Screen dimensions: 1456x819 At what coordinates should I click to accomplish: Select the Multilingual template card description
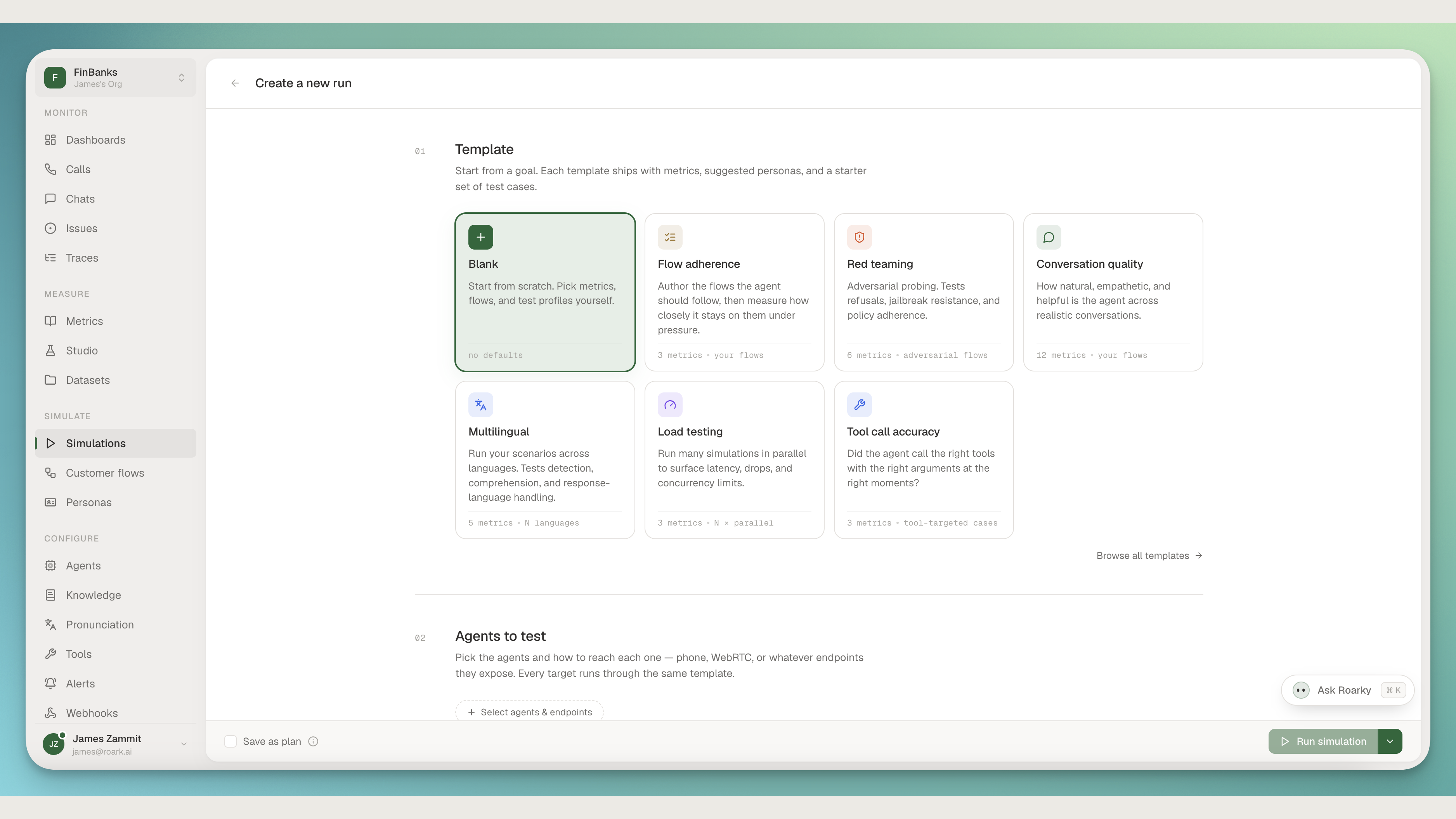point(539,475)
